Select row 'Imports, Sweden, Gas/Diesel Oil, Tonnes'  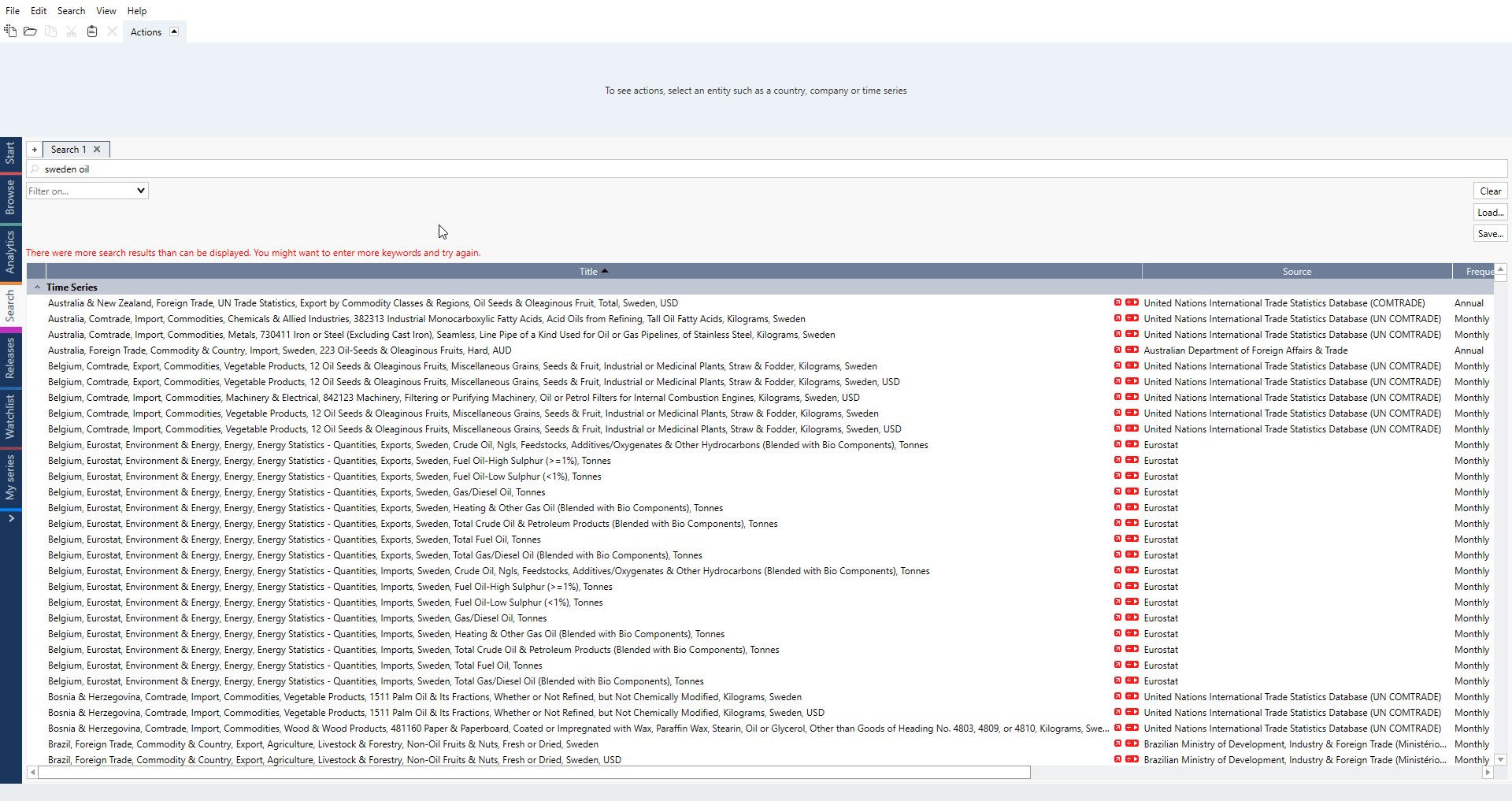(760, 617)
